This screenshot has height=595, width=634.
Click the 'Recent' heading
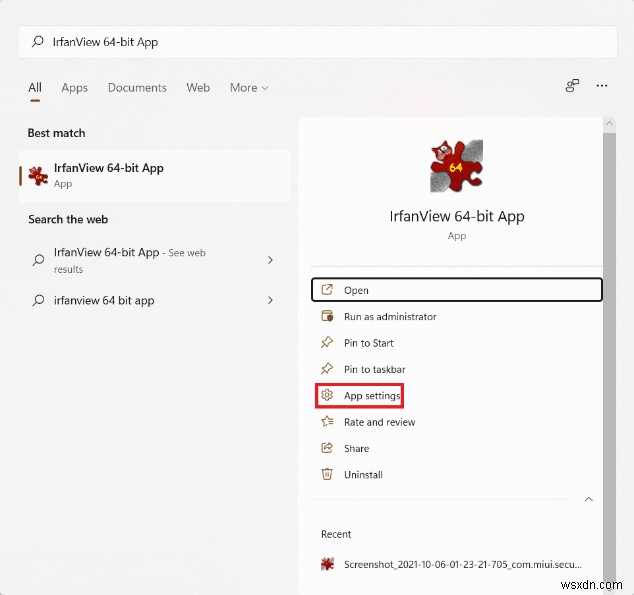click(x=336, y=534)
